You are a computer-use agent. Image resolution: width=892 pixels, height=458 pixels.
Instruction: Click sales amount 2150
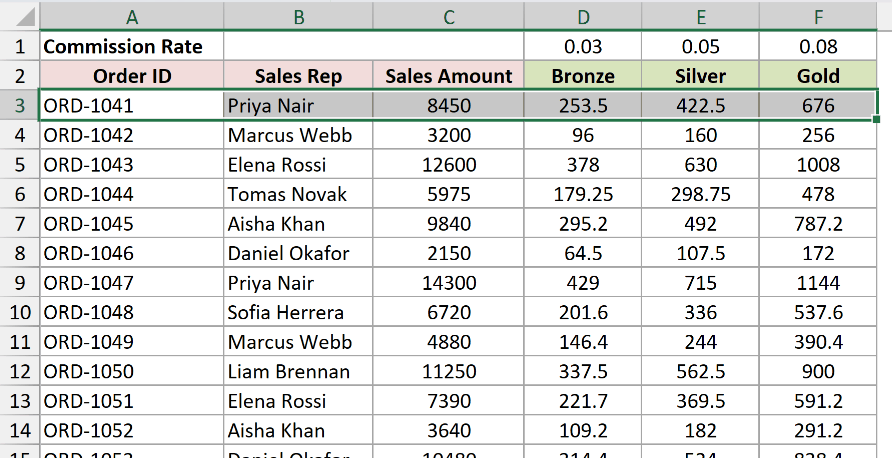click(449, 253)
